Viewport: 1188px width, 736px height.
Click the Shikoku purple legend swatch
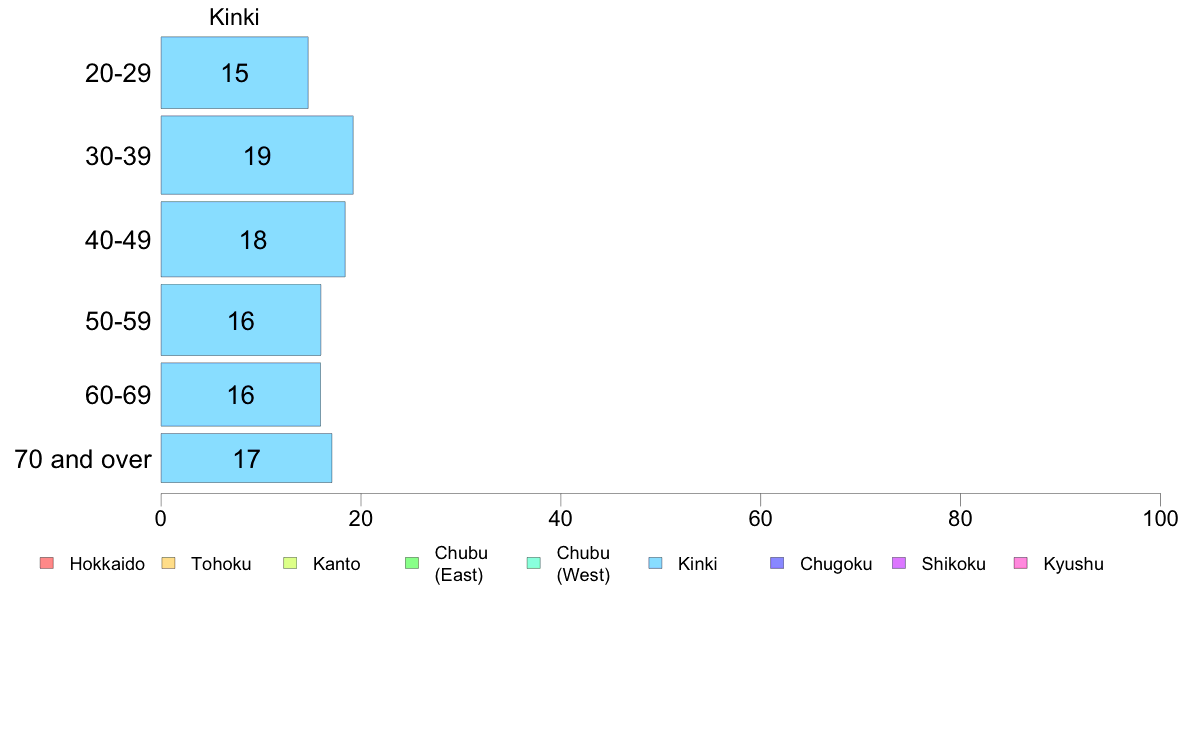tap(899, 563)
